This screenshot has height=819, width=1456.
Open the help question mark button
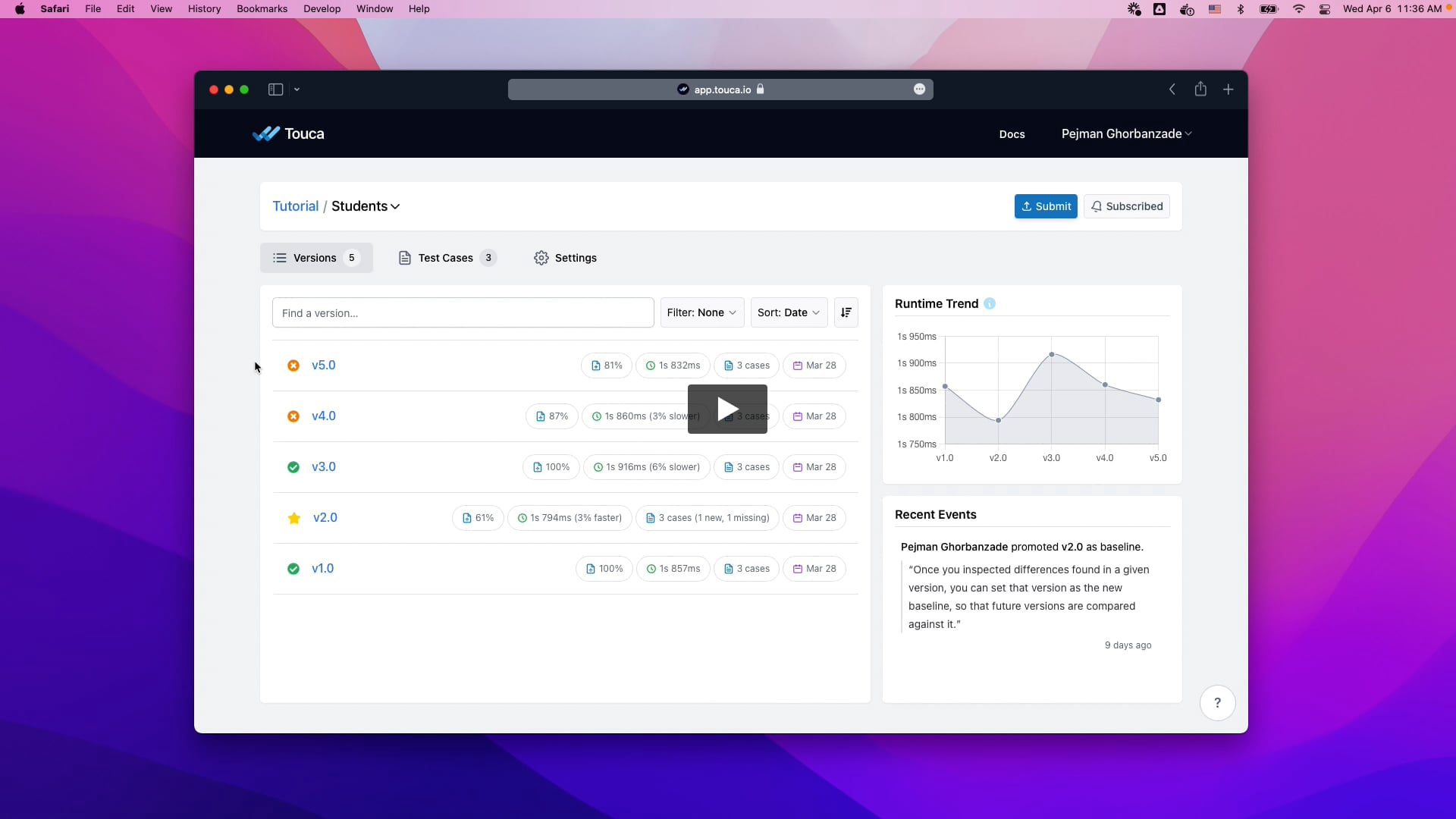click(x=1217, y=703)
